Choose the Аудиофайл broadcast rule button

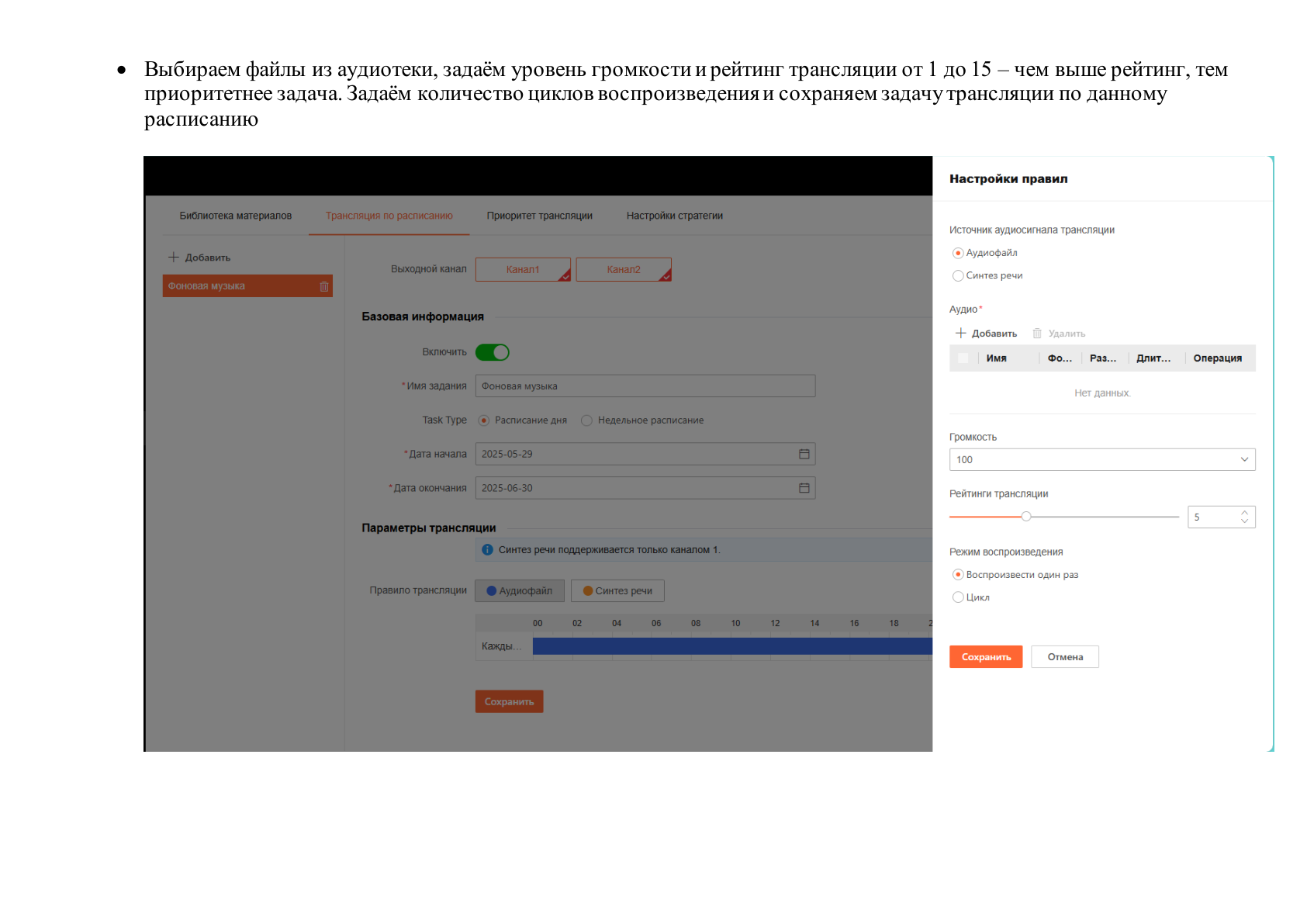click(x=520, y=590)
